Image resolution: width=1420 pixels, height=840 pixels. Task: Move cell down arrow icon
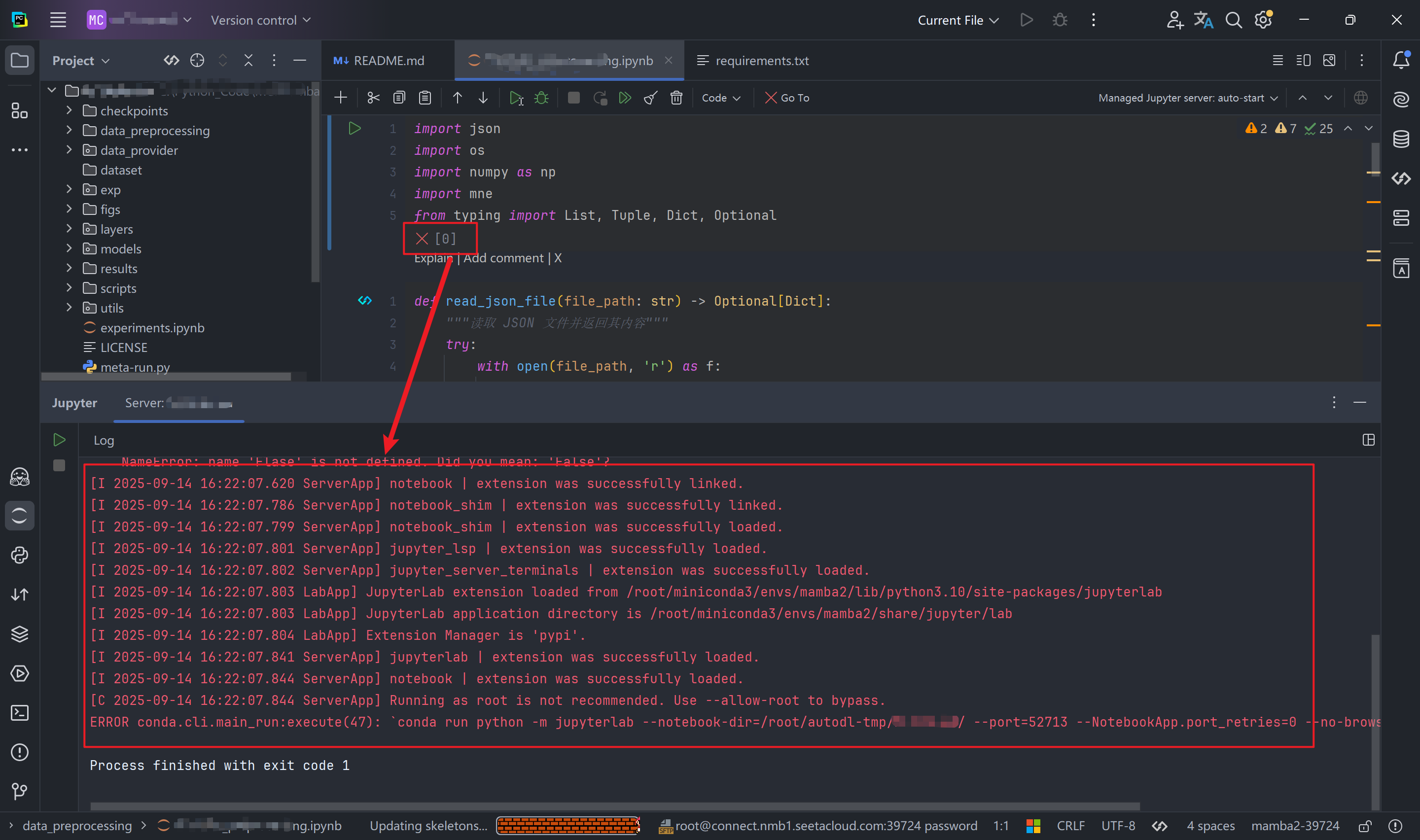point(483,98)
